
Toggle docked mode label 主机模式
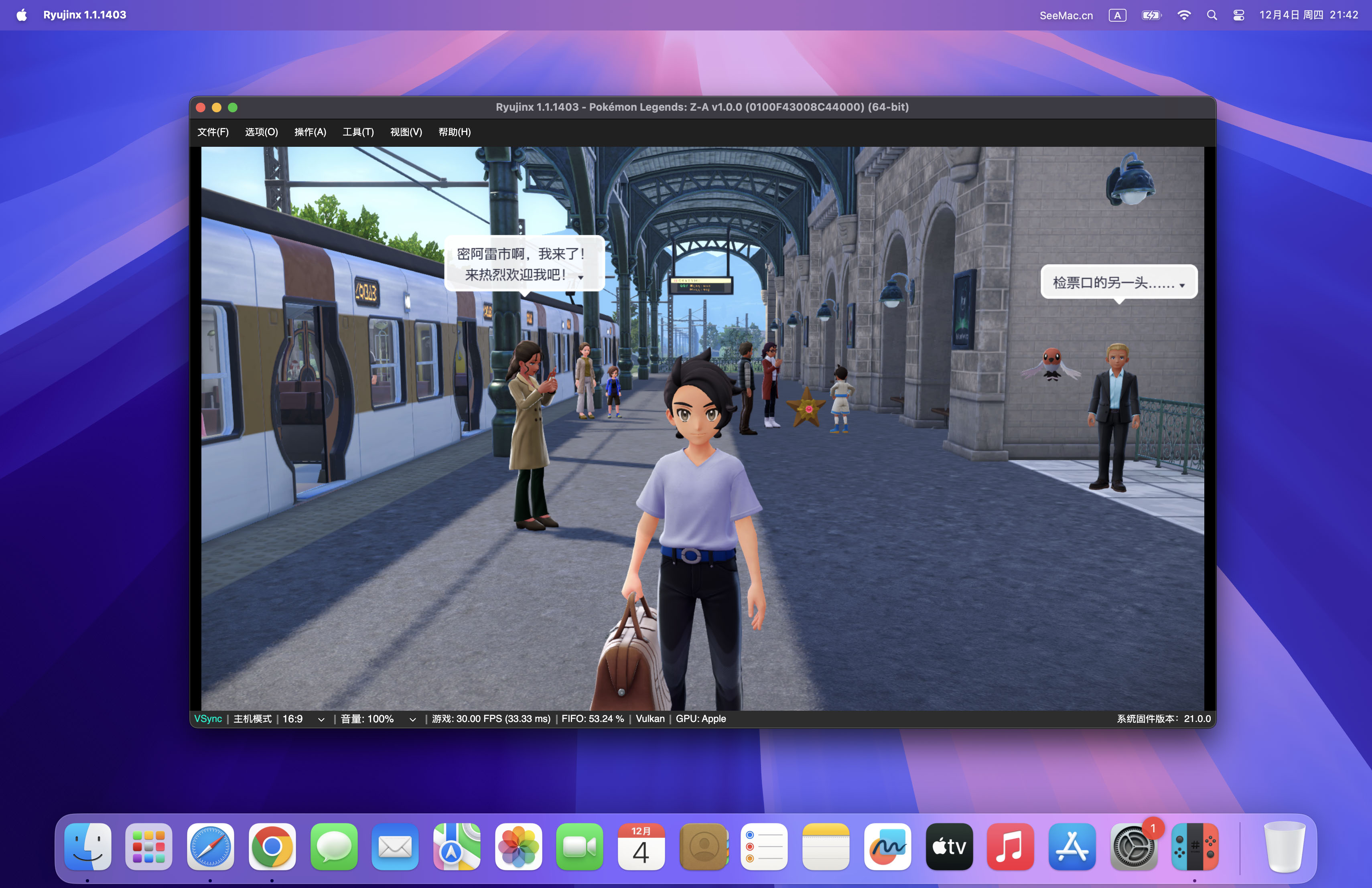(x=252, y=719)
